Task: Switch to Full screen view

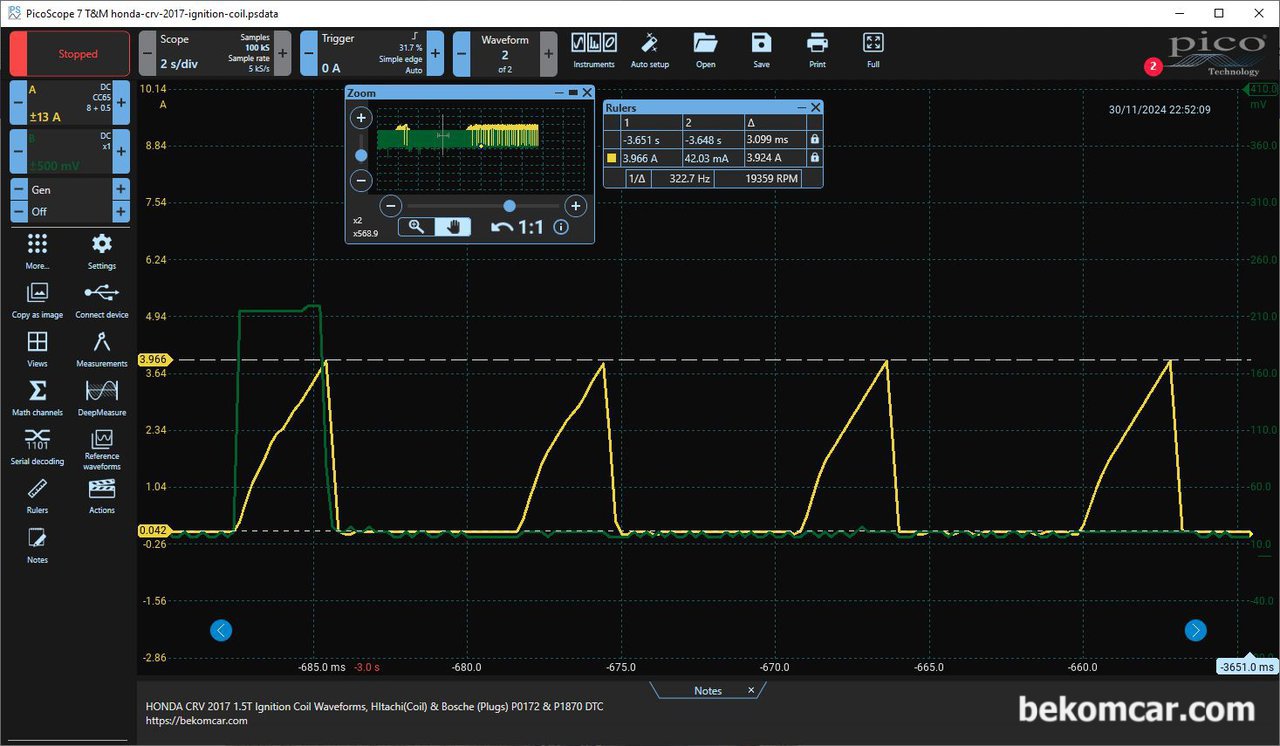Action: 873,50
